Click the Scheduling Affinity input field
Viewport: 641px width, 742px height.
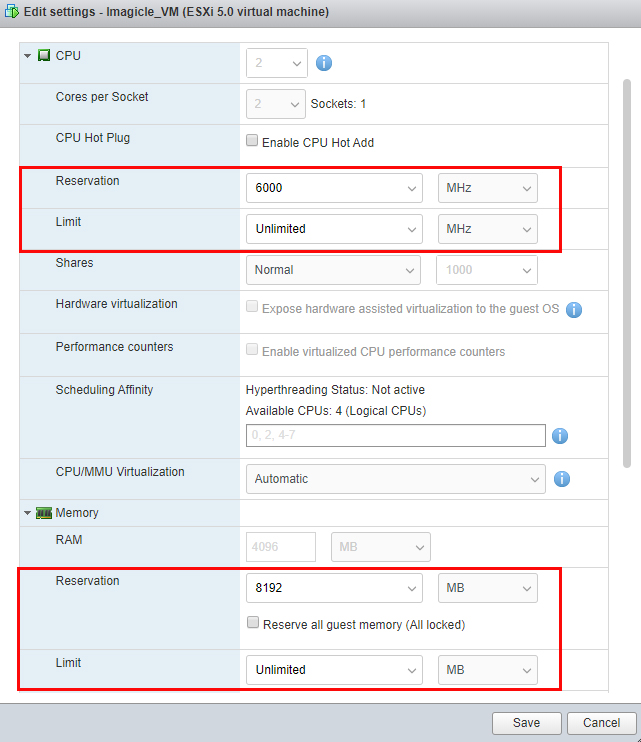coord(395,435)
